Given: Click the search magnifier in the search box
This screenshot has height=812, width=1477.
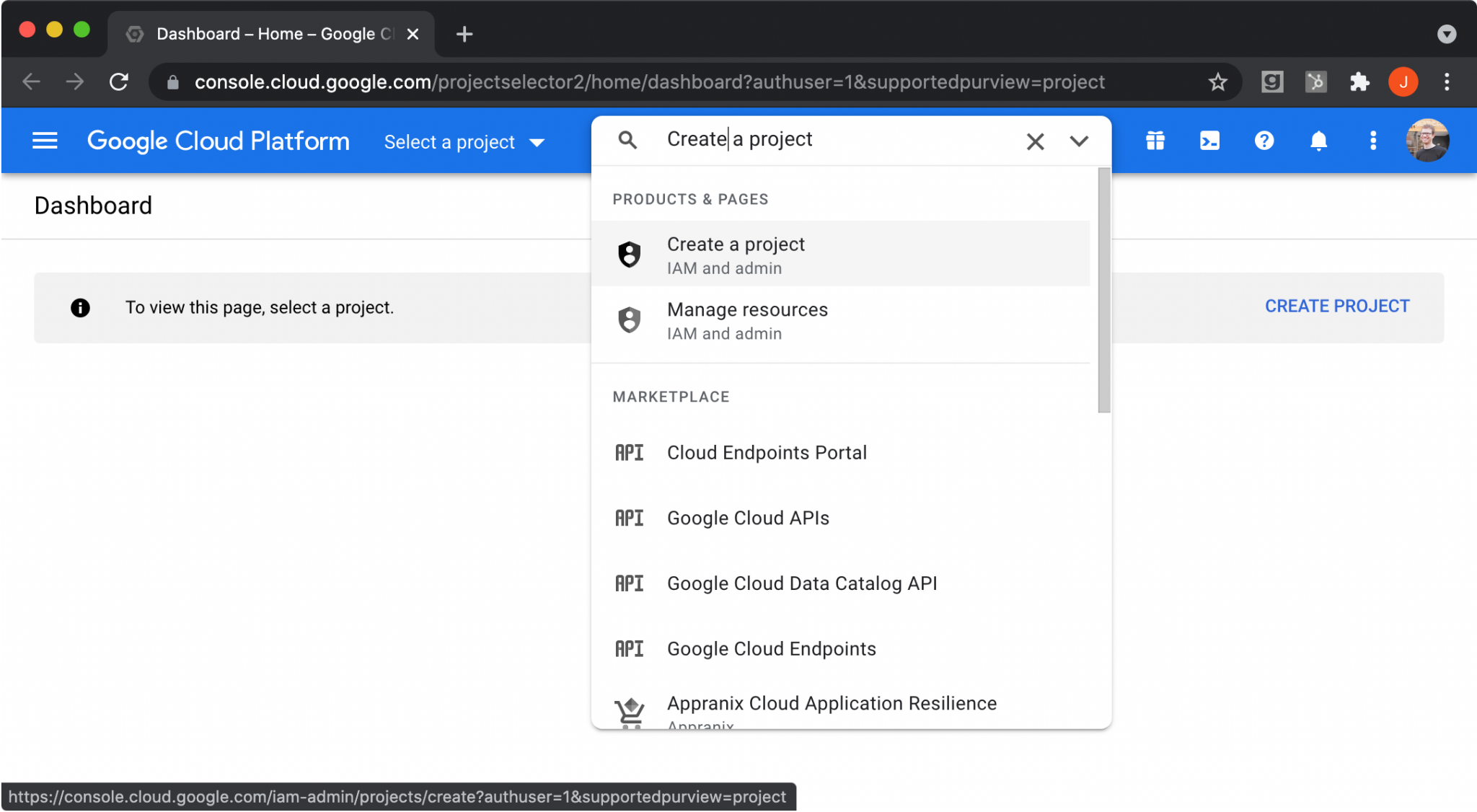Looking at the screenshot, I should click(x=627, y=140).
